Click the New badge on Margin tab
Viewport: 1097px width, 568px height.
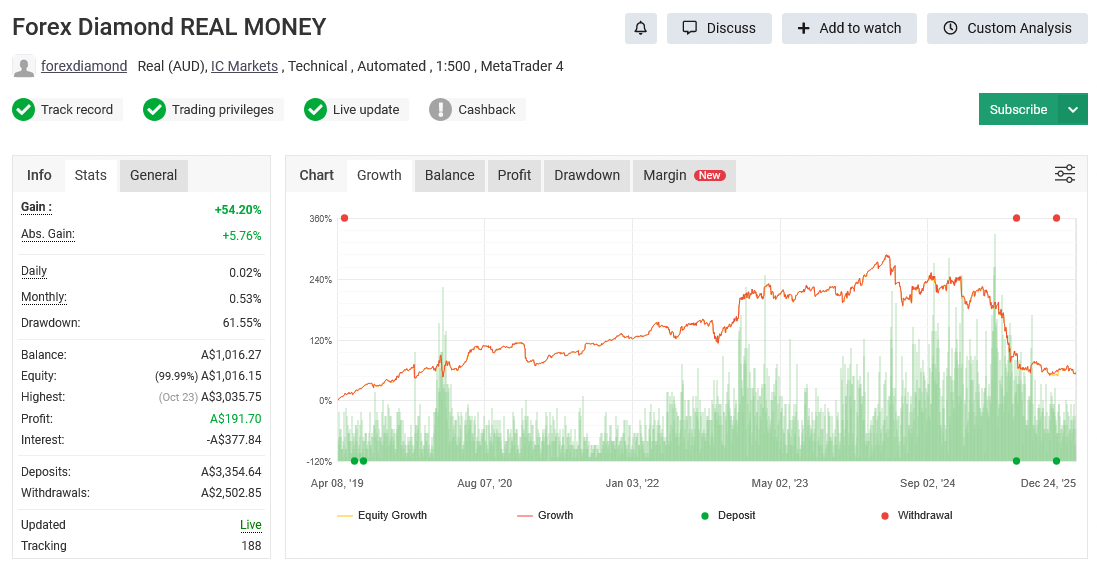coord(709,176)
